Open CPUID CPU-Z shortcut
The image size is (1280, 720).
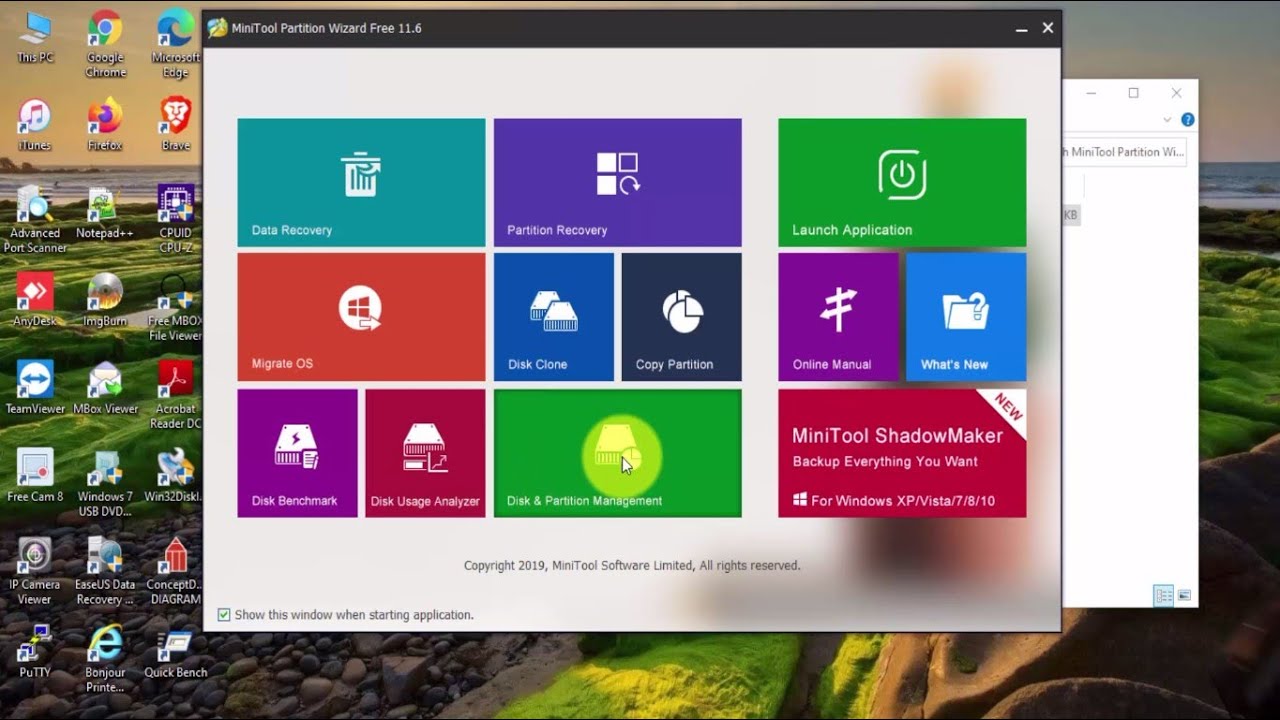coord(176,220)
